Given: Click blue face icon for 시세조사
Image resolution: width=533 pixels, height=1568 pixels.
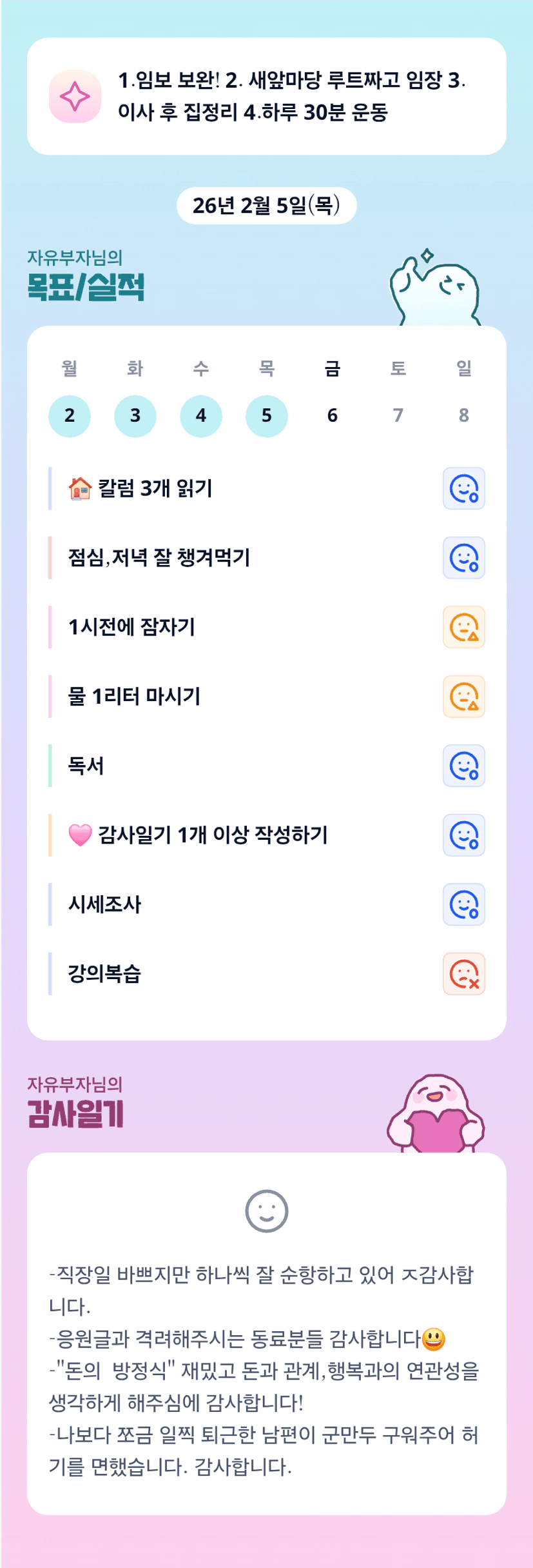Looking at the screenshot, I should pyautogui.click(x=463, y=904).
